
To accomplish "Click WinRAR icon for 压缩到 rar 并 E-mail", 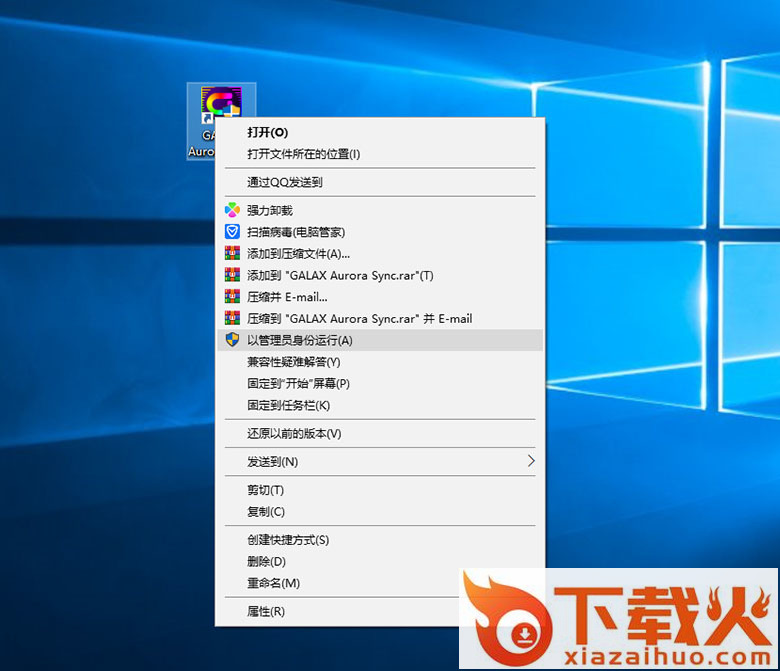I will click(232, 319).
